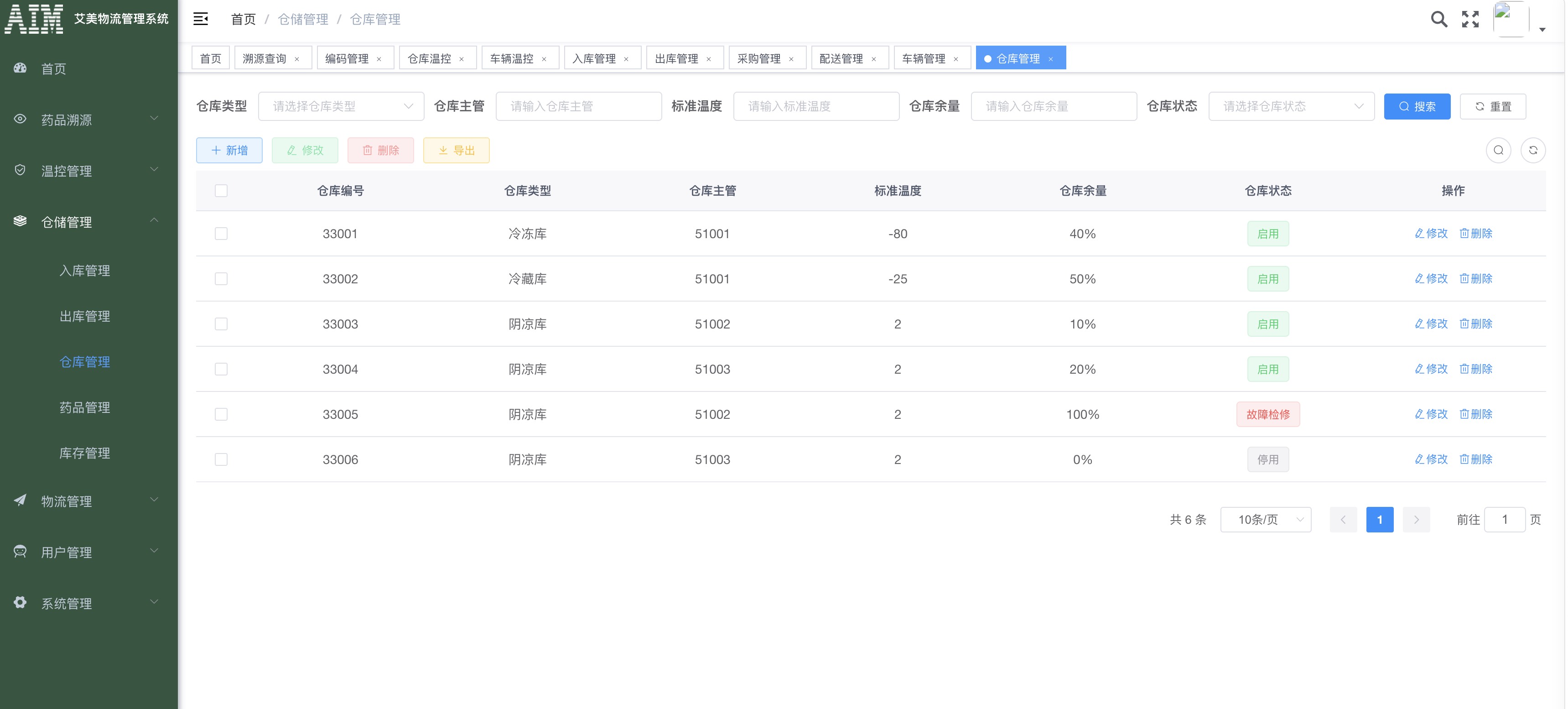
Task: Click the 系统管理 gear icon
Action: coord(20,602)
